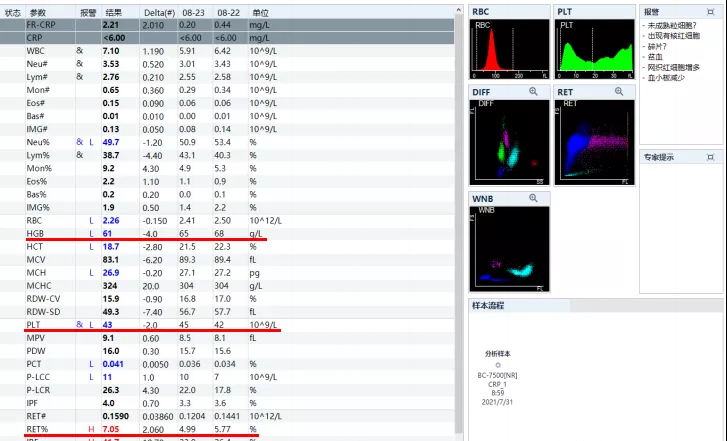
Task: Click the 08-23 column header
Action: [195, 13]
